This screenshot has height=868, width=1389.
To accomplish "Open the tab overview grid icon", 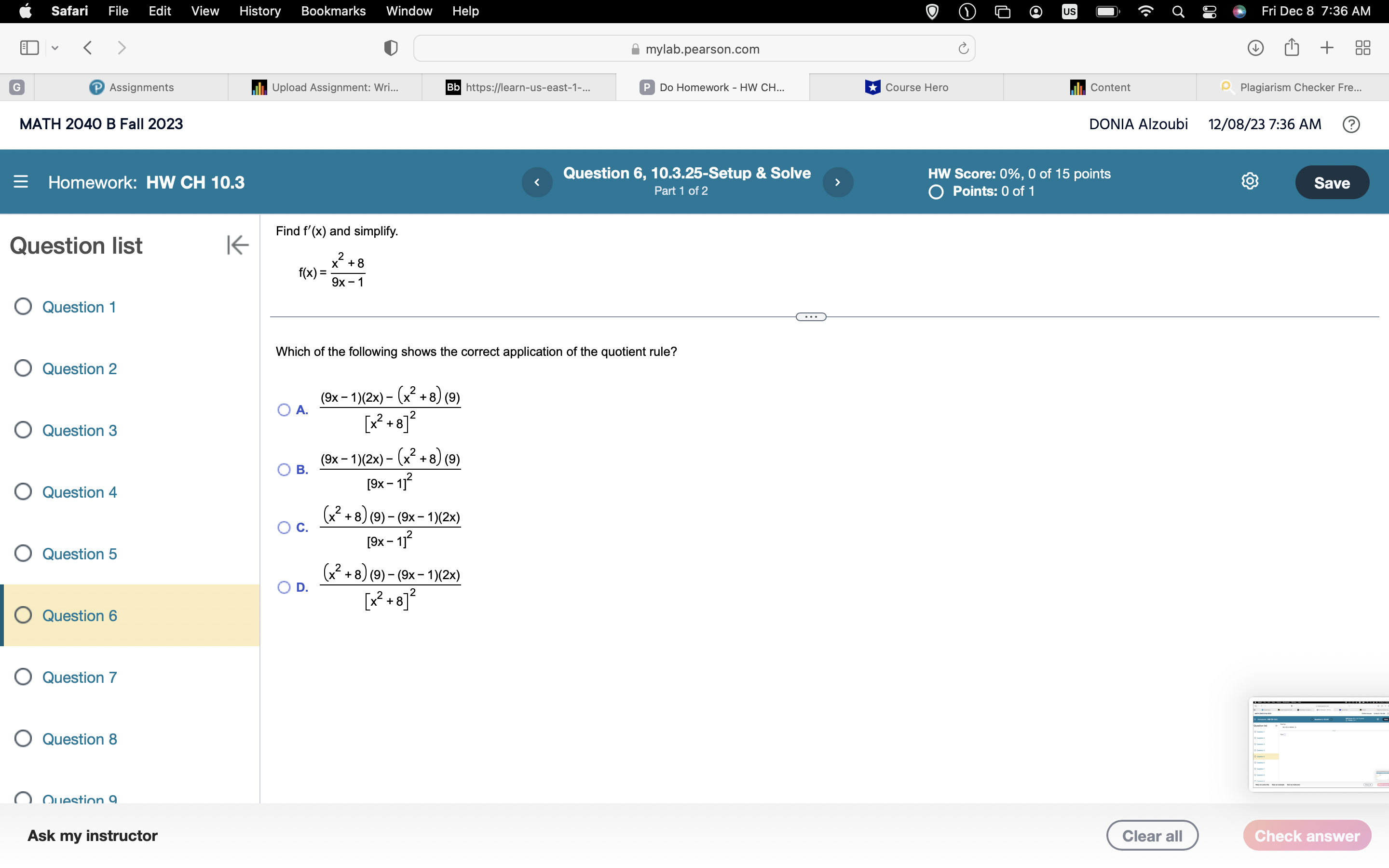I will [1362, 48].
